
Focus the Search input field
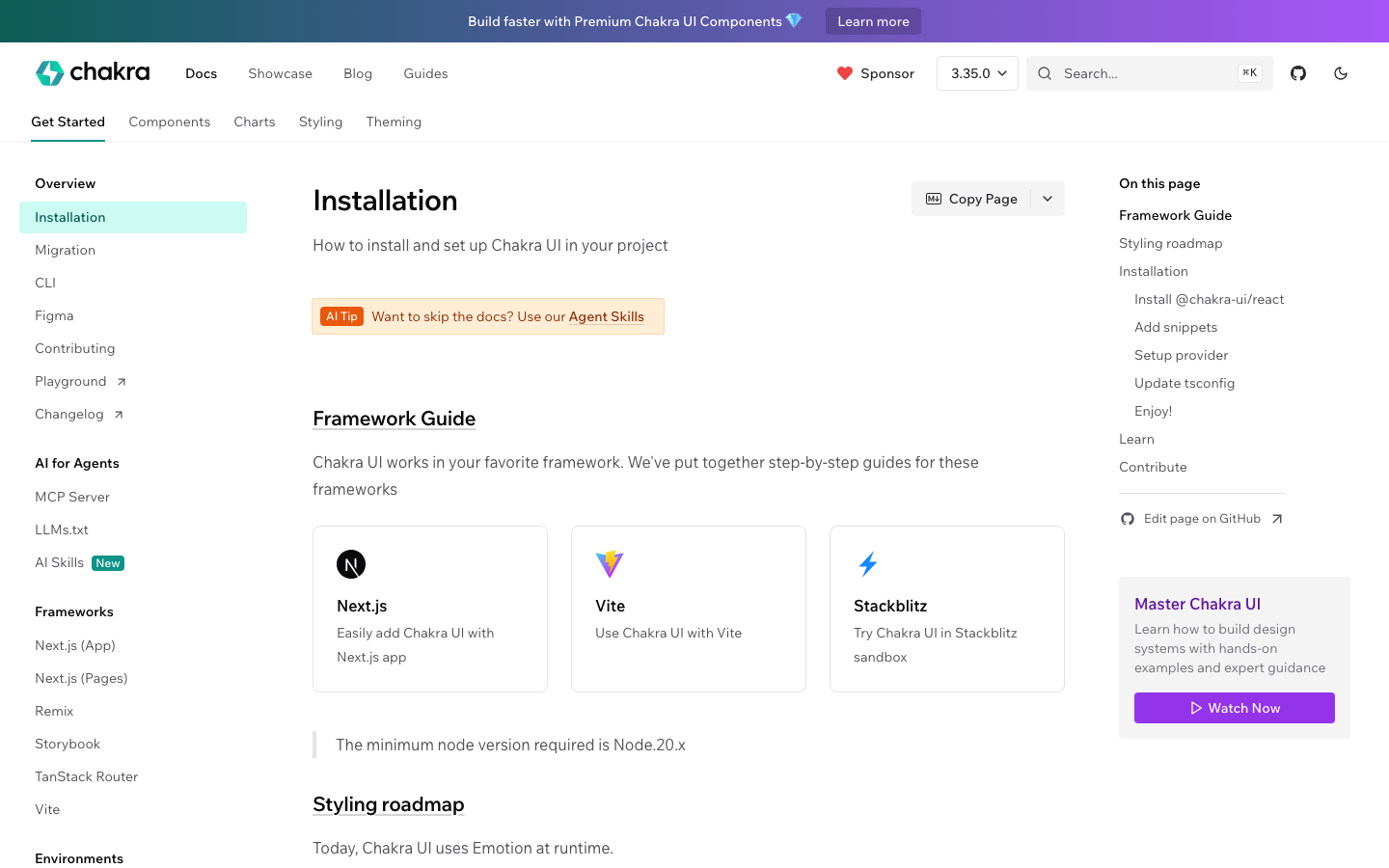(1150, 73)
